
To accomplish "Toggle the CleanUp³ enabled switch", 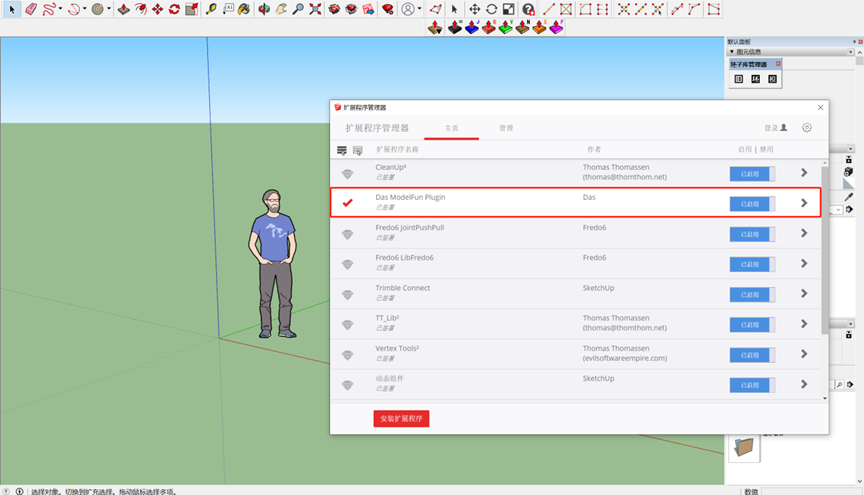I will (x=752, y=174).
